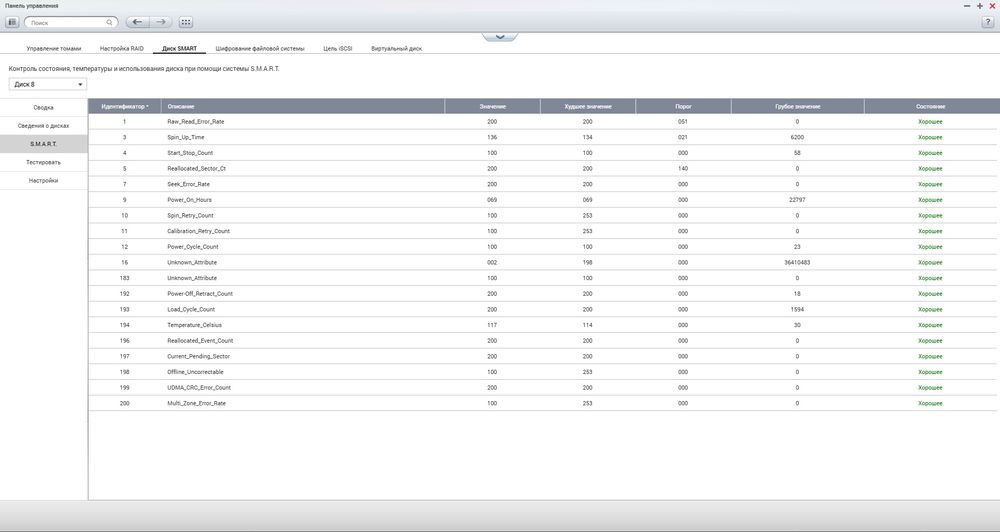The width and height of the screenshot is (1000, 532).
Task: Click identifier 183 in the table
Action: pos(124,278)
